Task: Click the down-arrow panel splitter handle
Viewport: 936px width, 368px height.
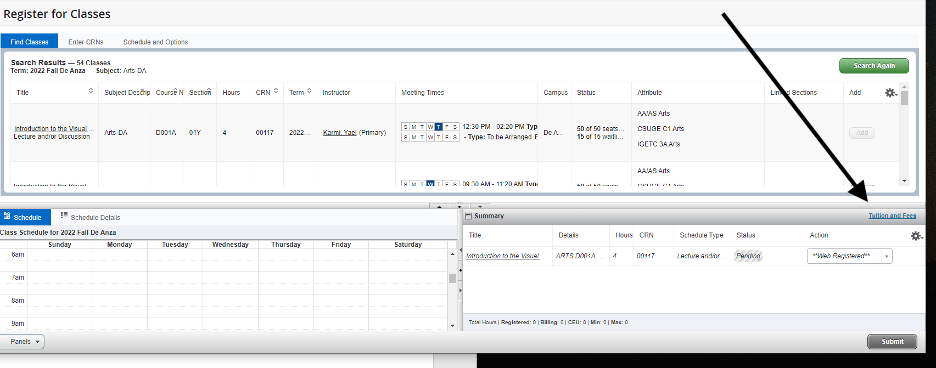Action: coord(459,207)
